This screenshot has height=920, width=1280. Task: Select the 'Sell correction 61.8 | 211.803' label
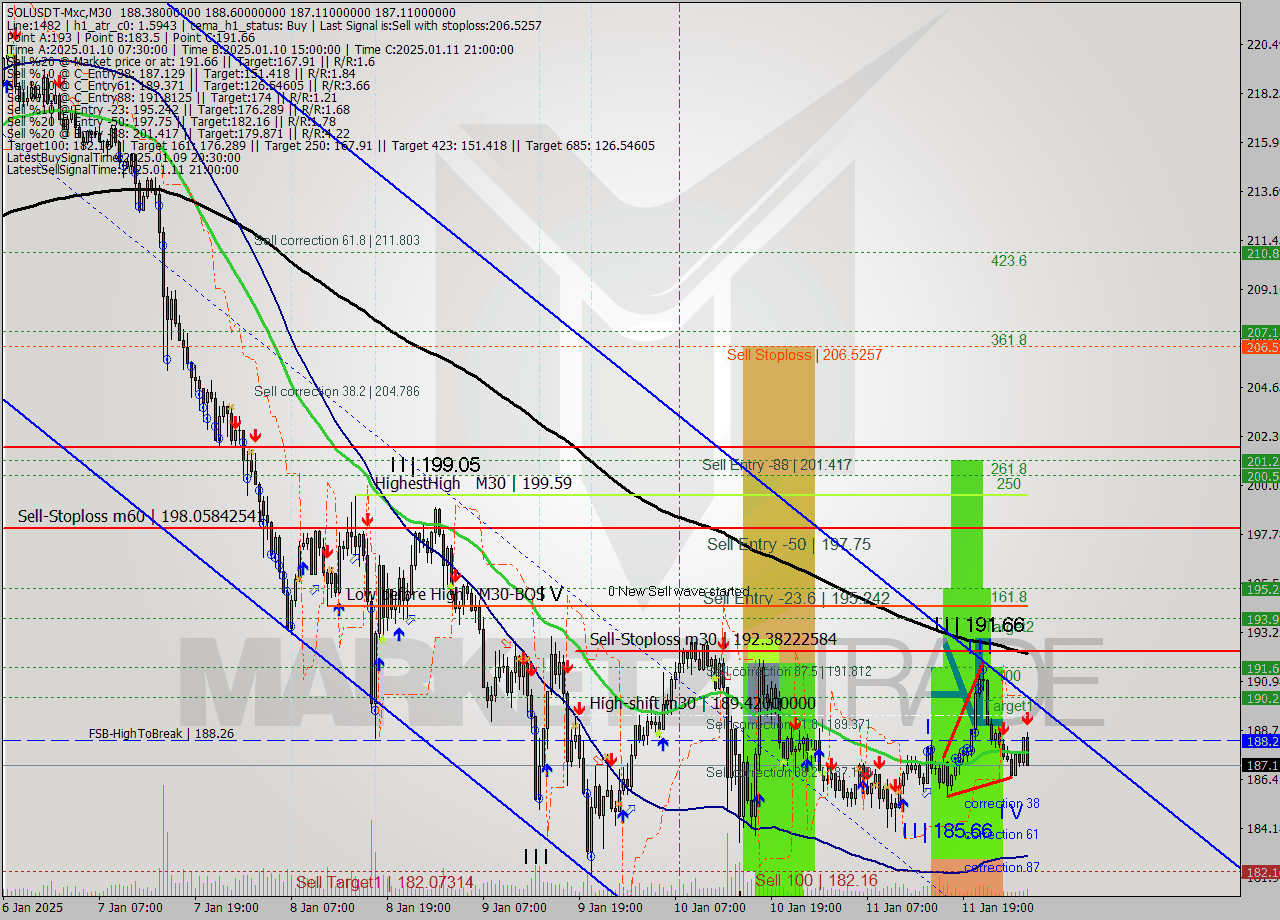tap(337, 240)
